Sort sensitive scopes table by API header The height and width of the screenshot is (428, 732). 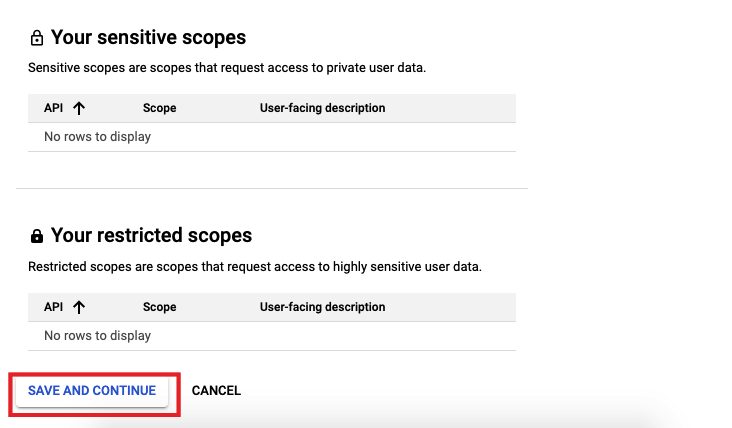click(x=53, y=108)
